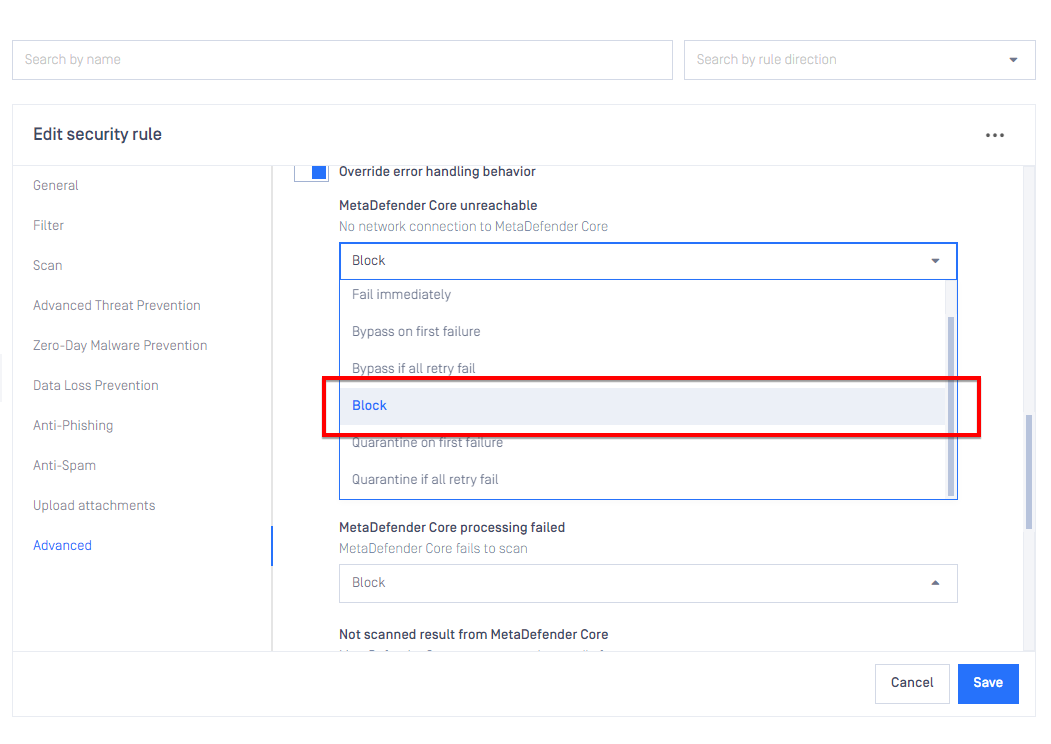Open Advanced Threat Prevention tab
Viewport: 1051px width, 744px height.
117,306
